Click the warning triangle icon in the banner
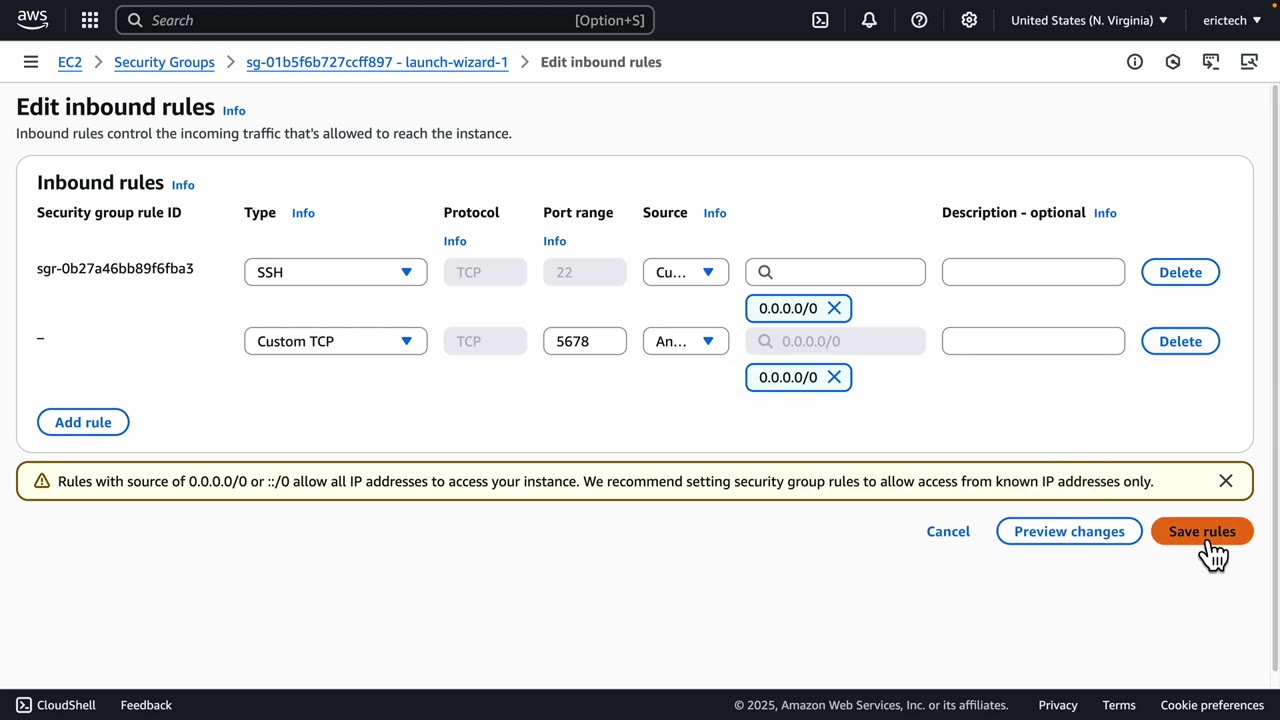1280x720 pixels. coord(42,481)
